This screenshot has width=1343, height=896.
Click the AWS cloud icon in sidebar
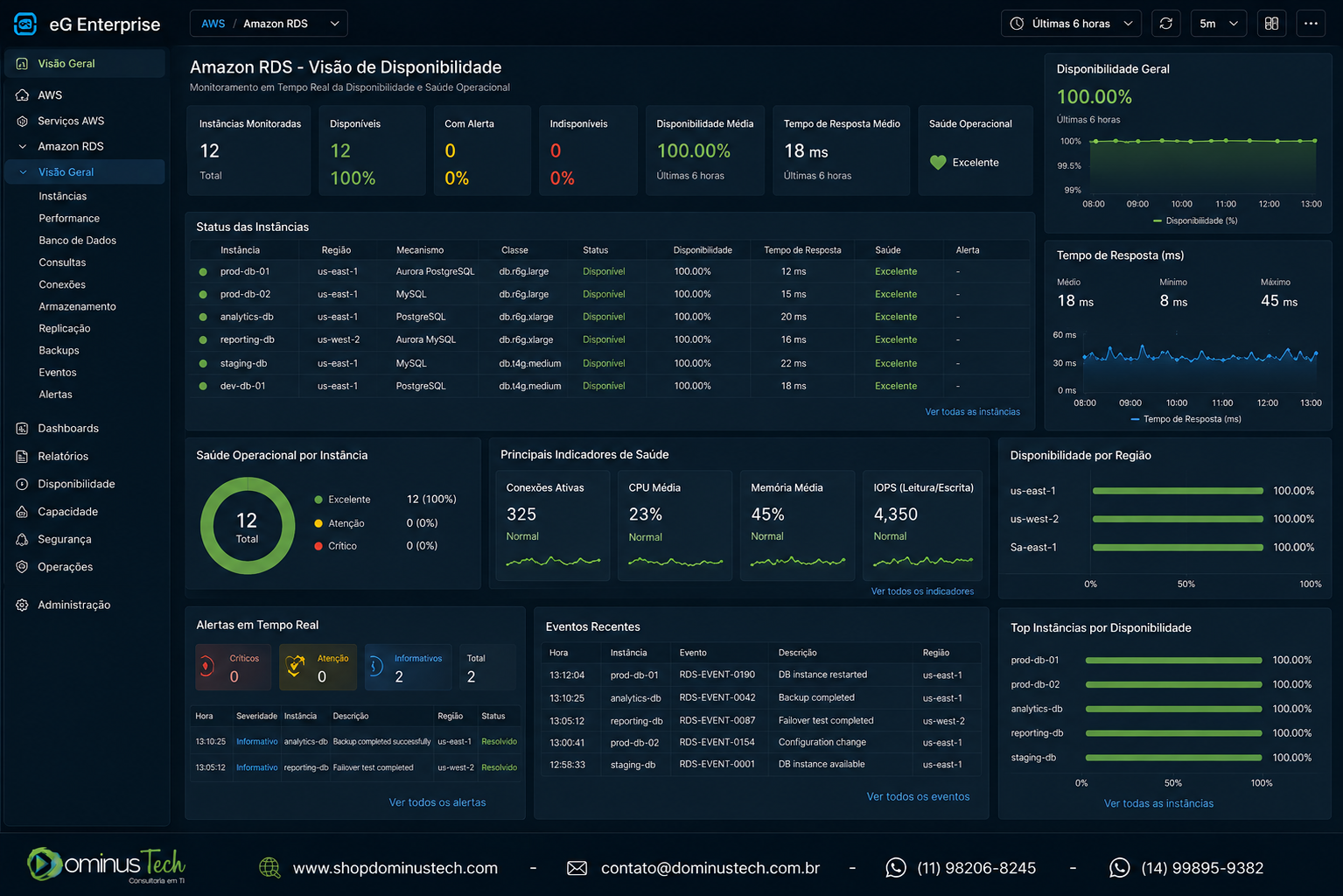(22, 94)
